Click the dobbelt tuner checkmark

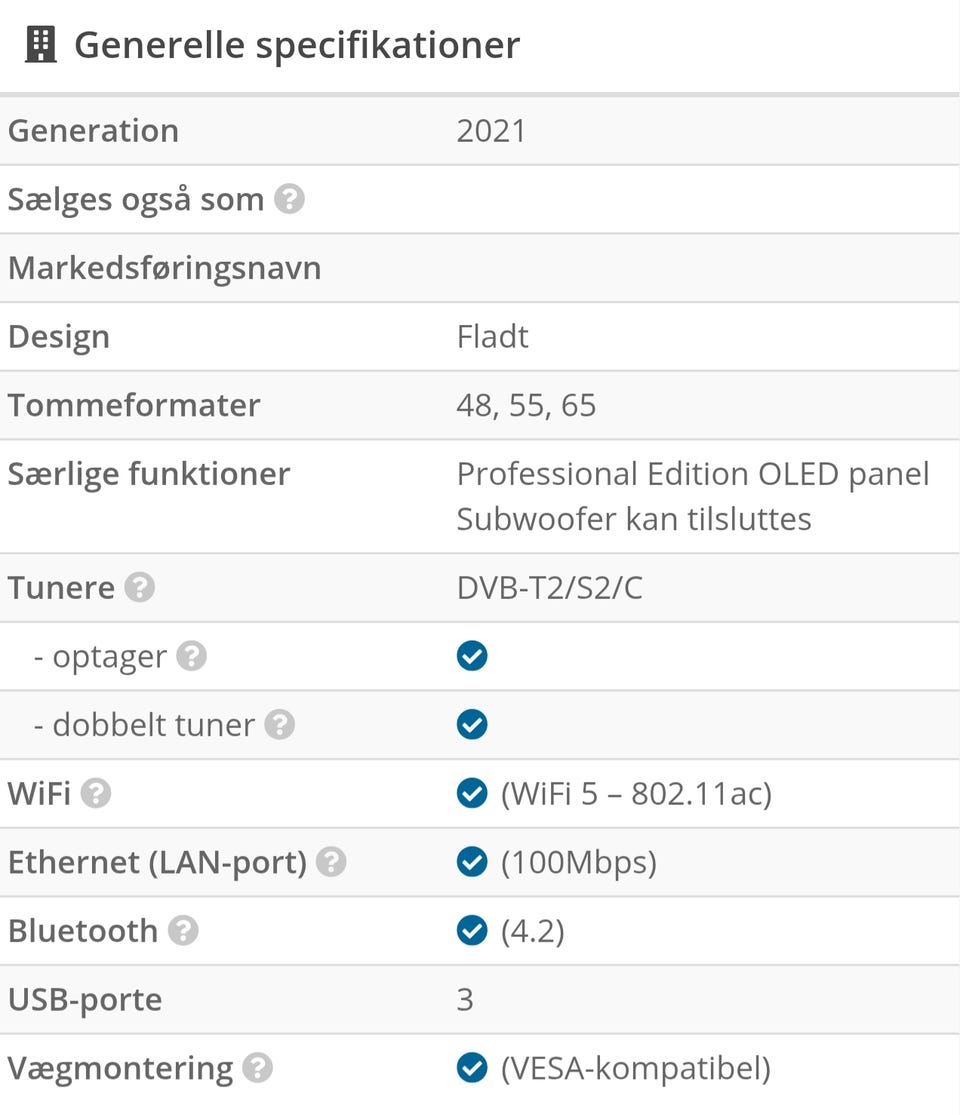[472, 725]
